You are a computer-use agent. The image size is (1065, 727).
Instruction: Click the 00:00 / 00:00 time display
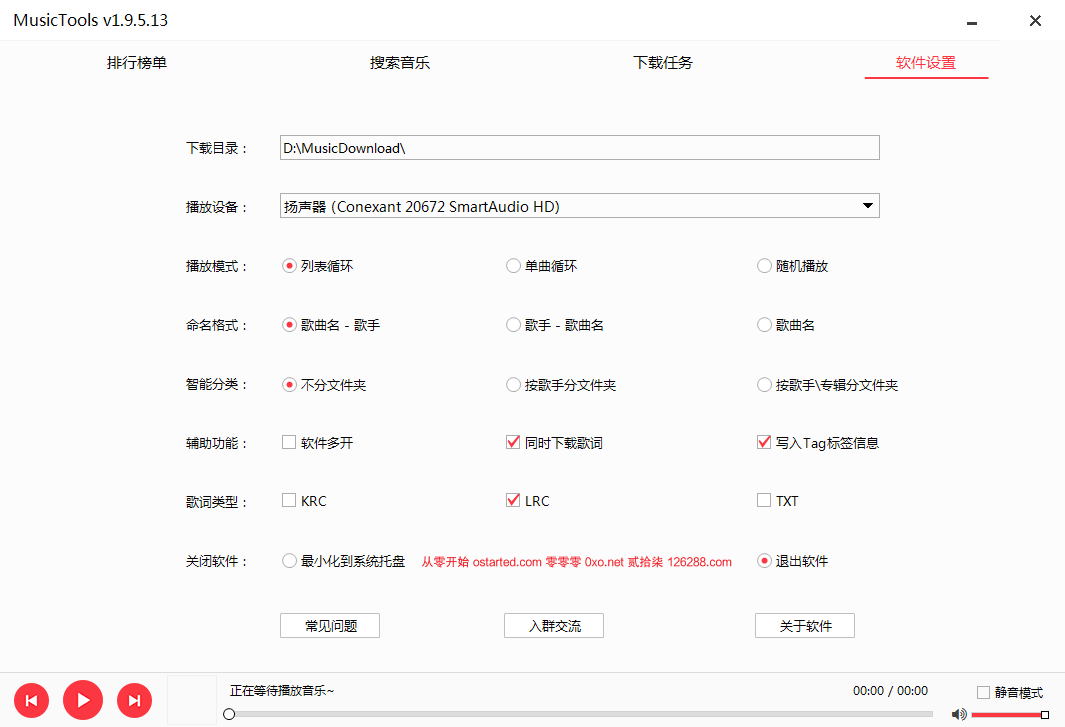pyautogui.click(x=890, y=691)
